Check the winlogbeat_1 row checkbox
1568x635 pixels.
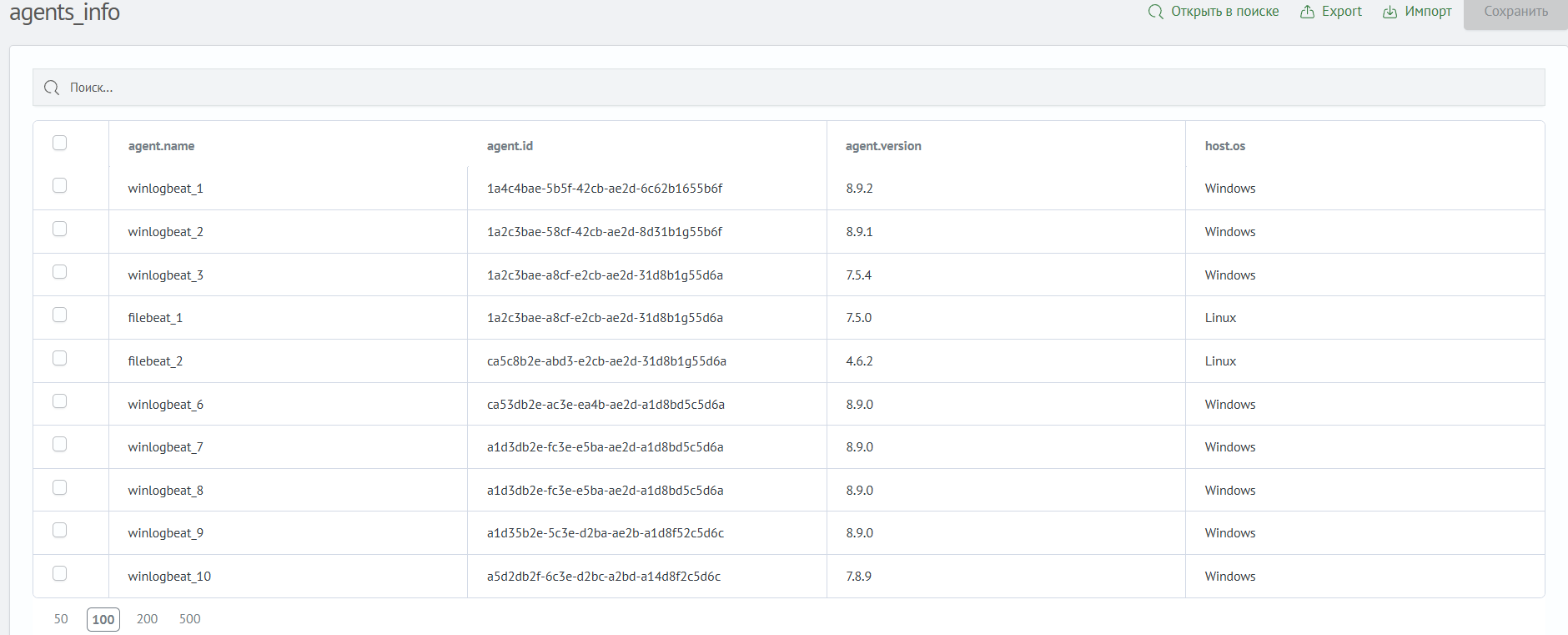(x=59, y=185)
